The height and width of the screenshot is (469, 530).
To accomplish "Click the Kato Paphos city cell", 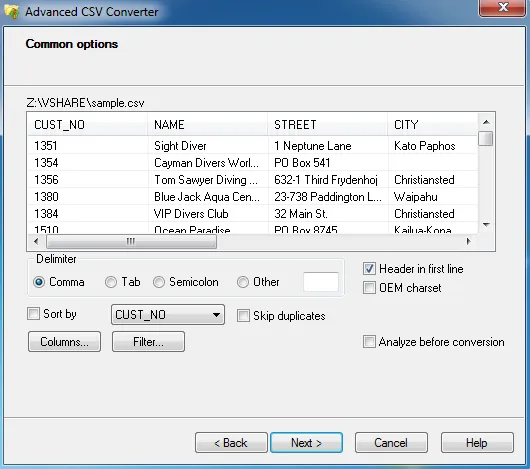I will [x=433, y=146].
